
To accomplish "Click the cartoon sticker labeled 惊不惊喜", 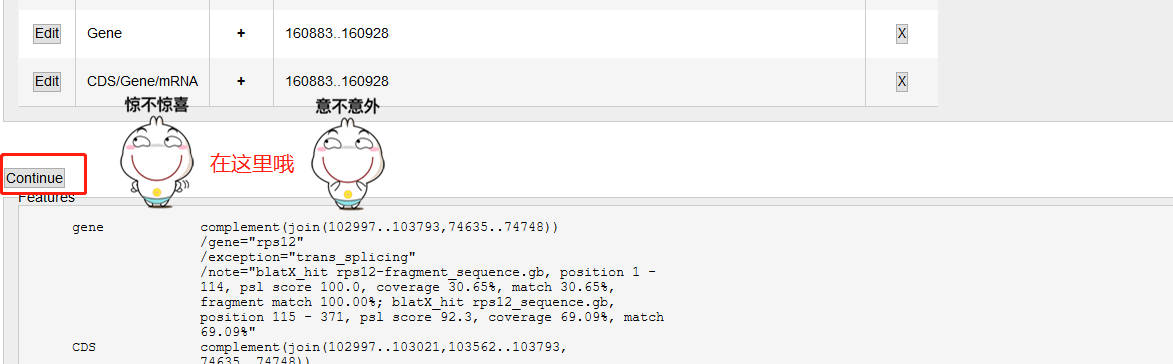I will (156, 152).
